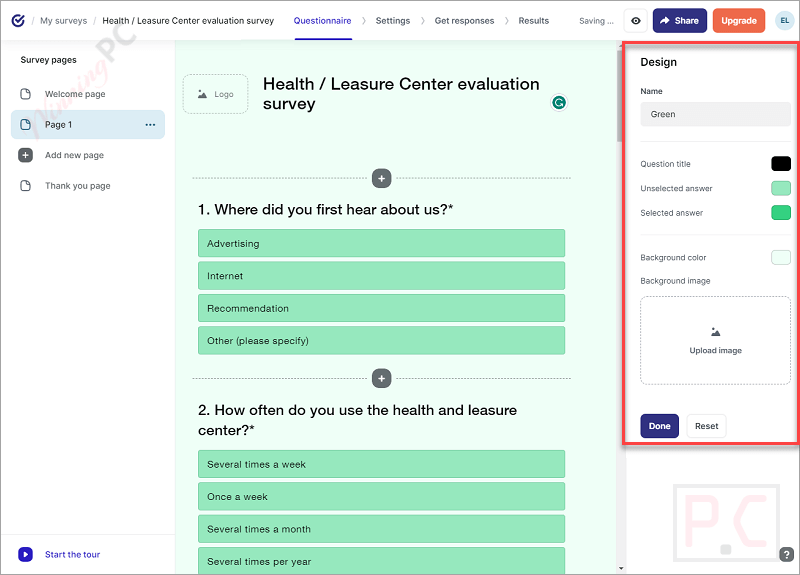The image size is (800, 575).
Task: Select Several times per year option
Action: (382, 561)
